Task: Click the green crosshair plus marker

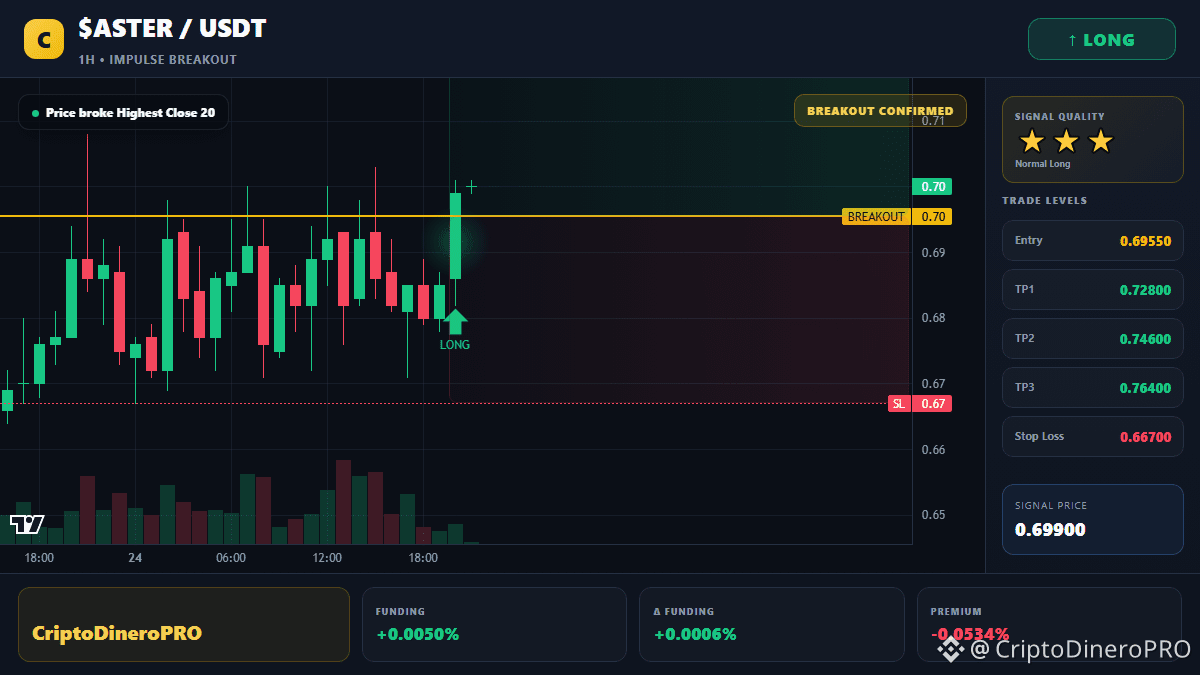Action: pos(471,187)
